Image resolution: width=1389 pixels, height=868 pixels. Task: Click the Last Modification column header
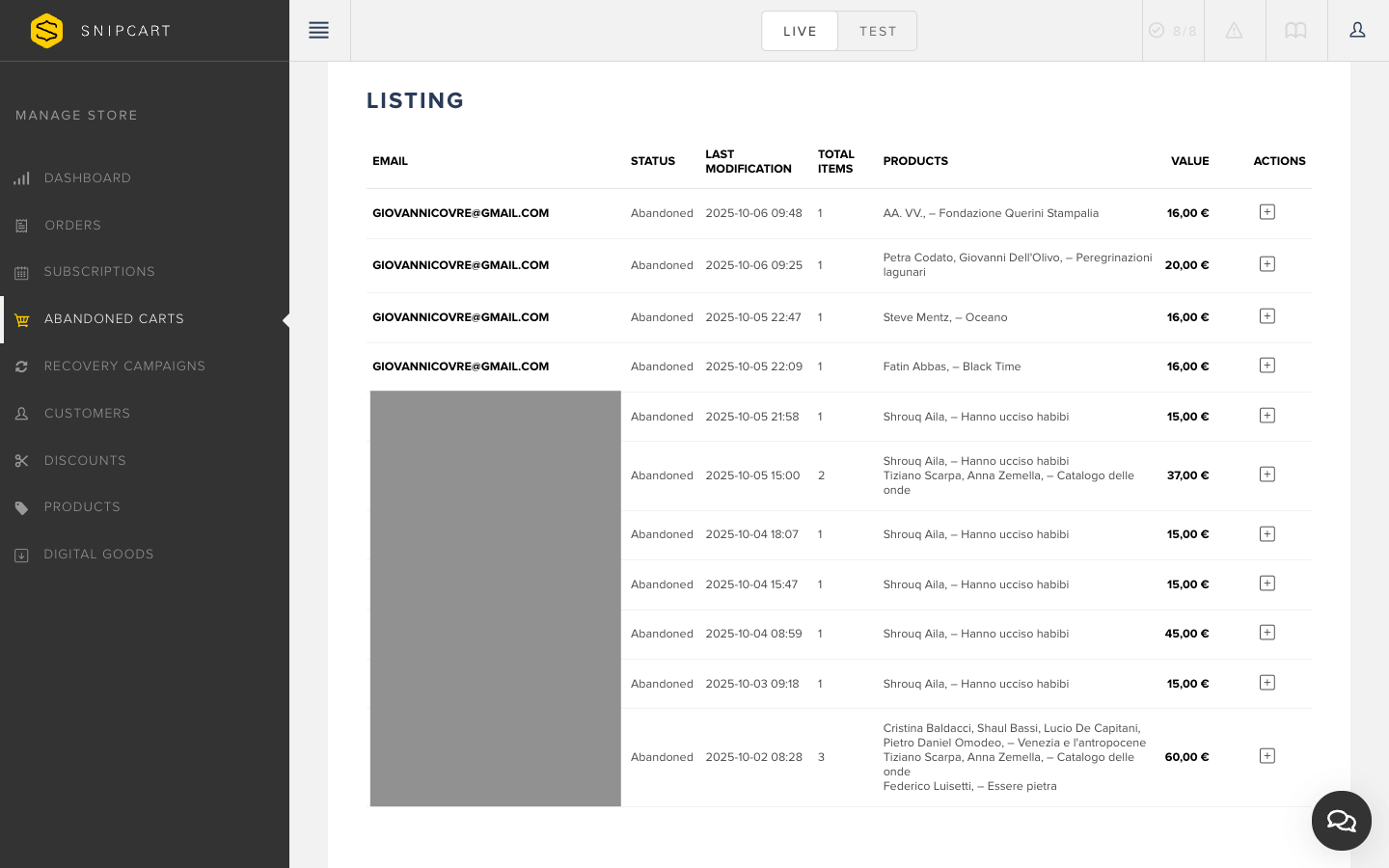pyautogui.click(x=748, y=161)
